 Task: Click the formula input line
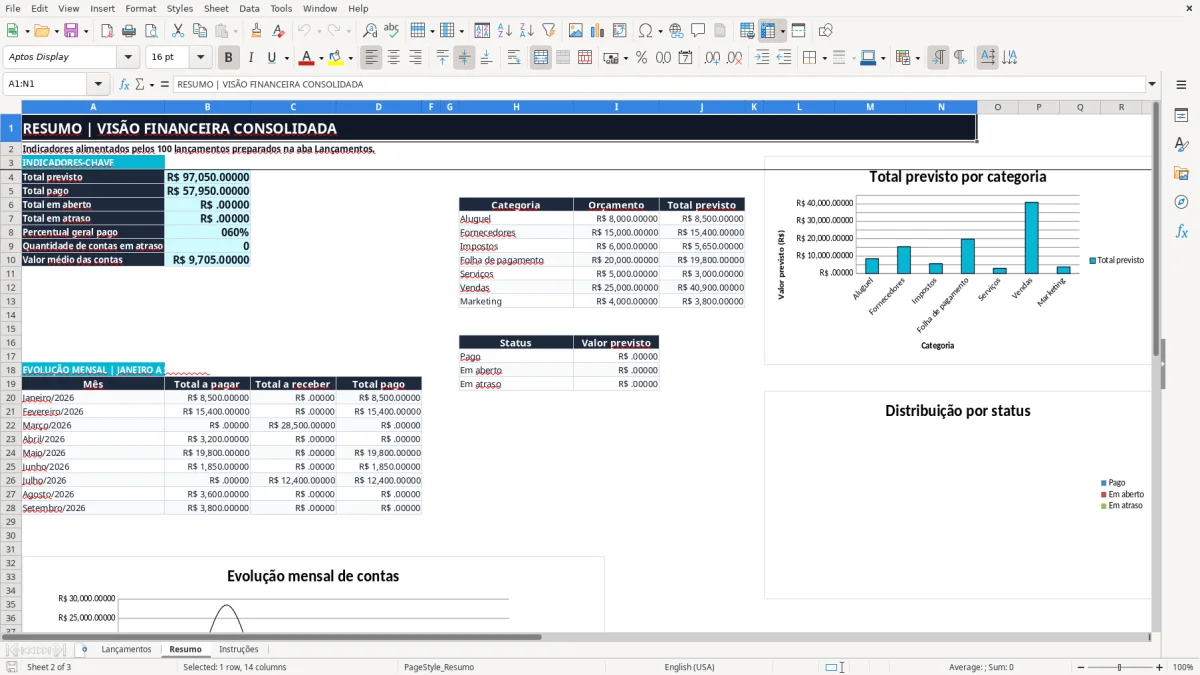pyautogui.click(x=659, y=85)
